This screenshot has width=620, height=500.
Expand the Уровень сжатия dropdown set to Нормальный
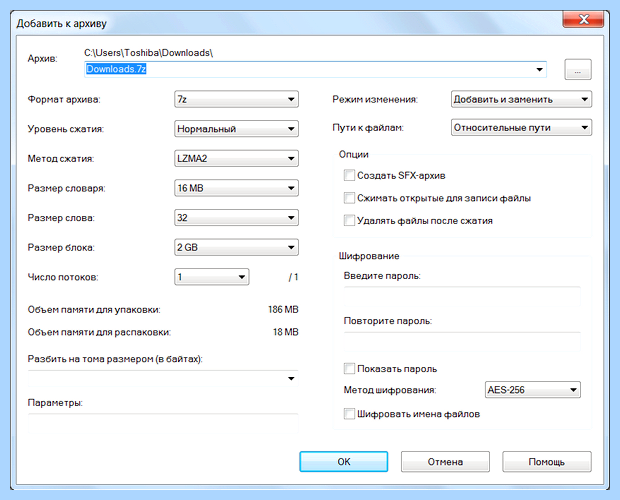coord(236,129)
